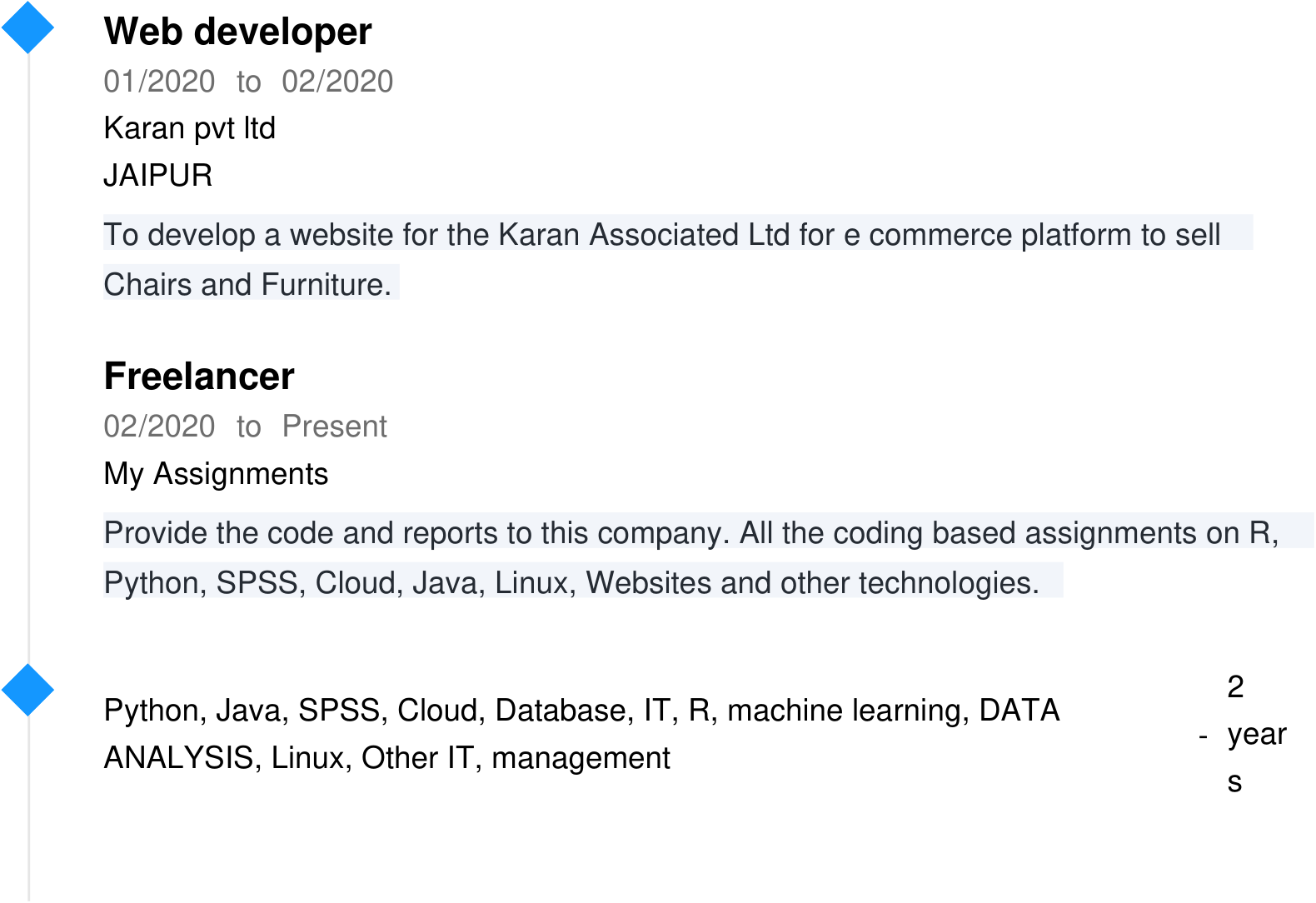Click the Chairs and Furniture text line
This screenshot has width=1316, height=903.
click(x=247, y=285)
